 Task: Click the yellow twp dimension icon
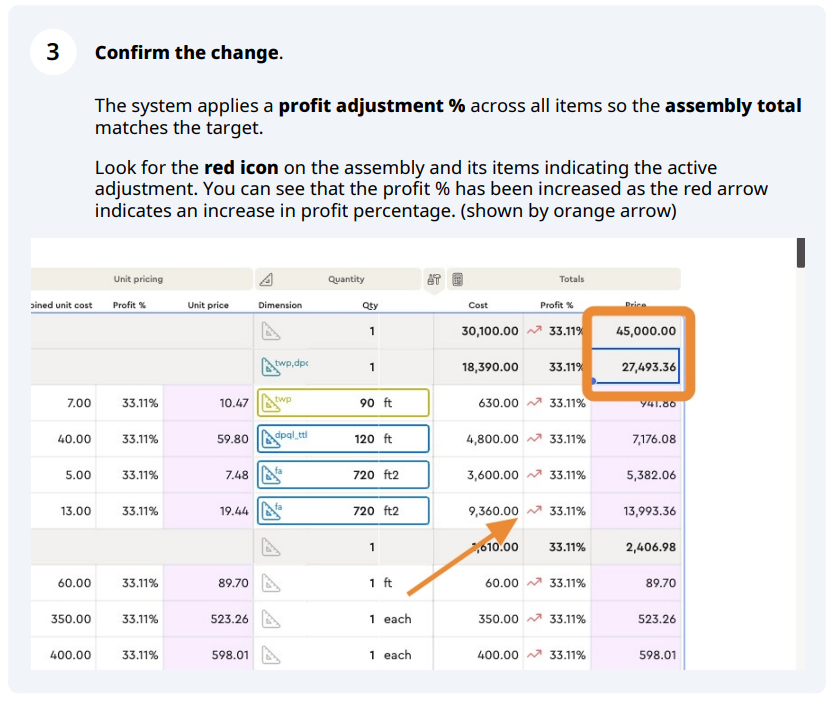tap(268, 403)
